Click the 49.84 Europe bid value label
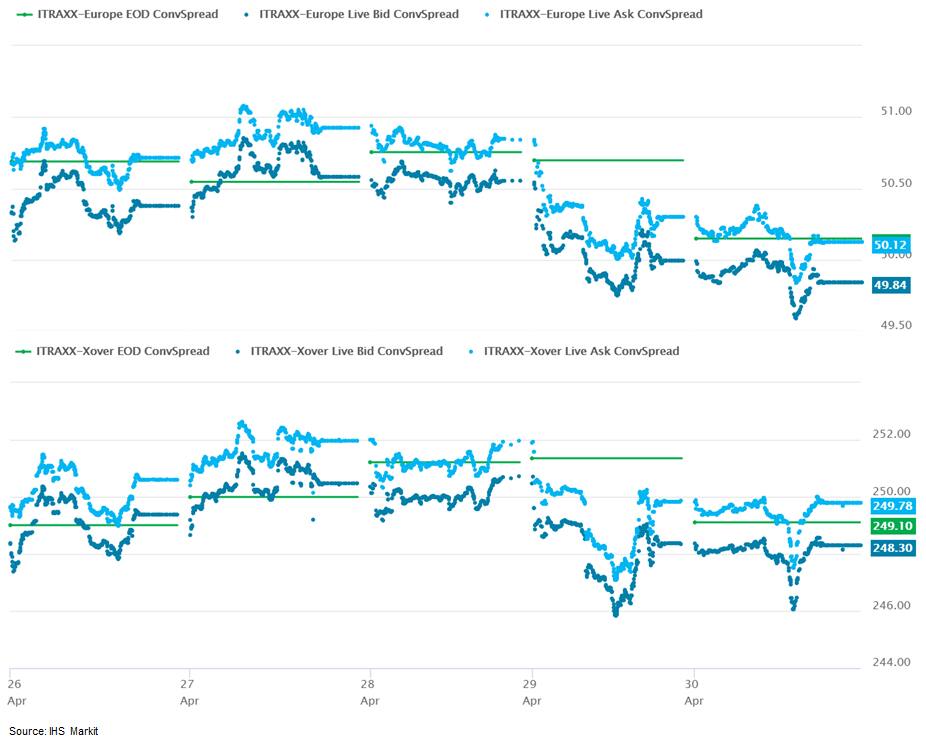Image resolution: width=926 pixels, height=744 pixels. pos(890,285)
